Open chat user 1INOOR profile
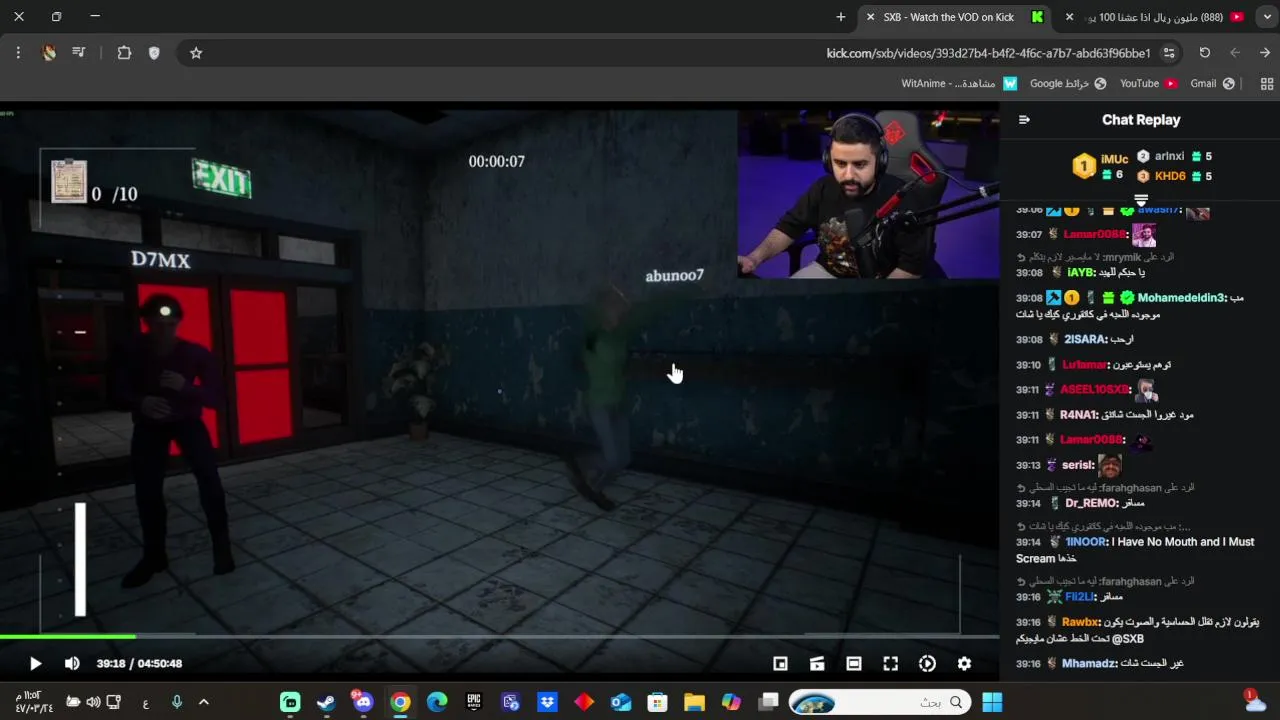 [x=1086, y=541]
